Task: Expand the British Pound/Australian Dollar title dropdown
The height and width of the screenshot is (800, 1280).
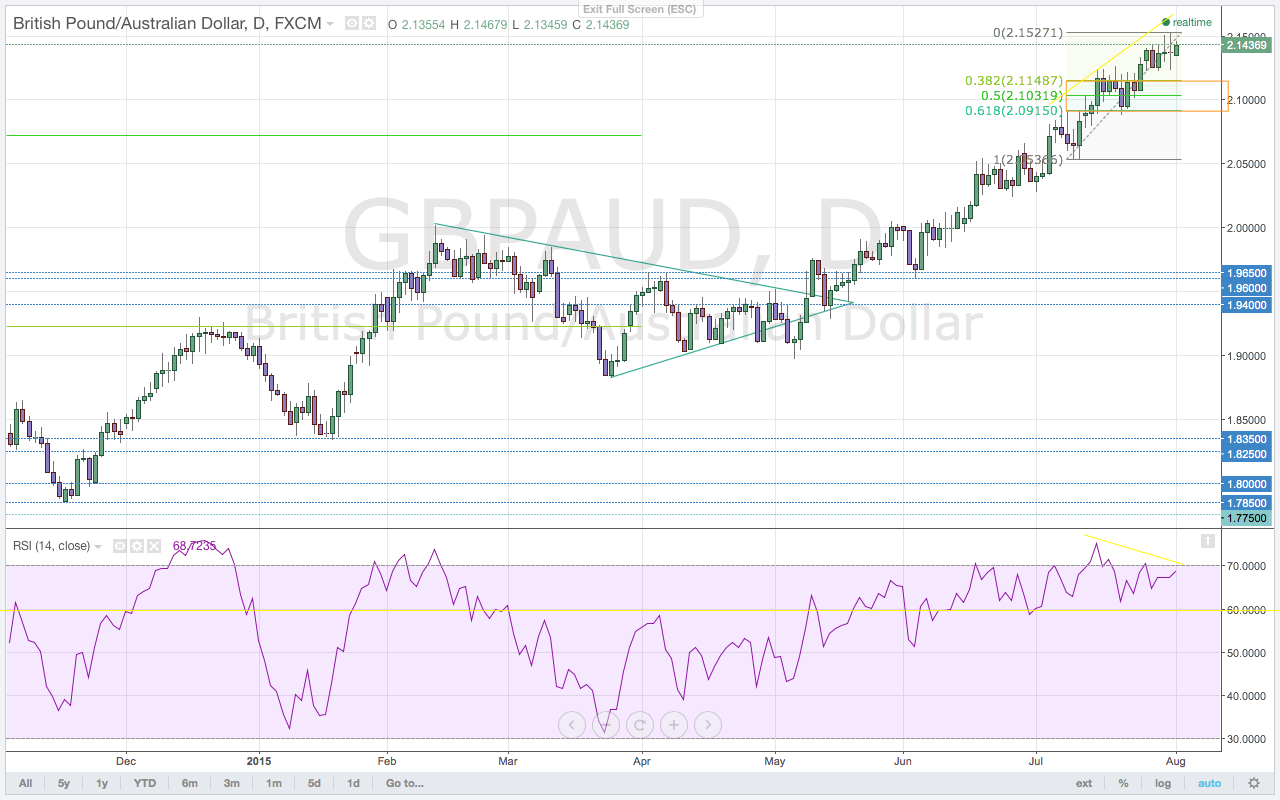Action: pos(330,24)
